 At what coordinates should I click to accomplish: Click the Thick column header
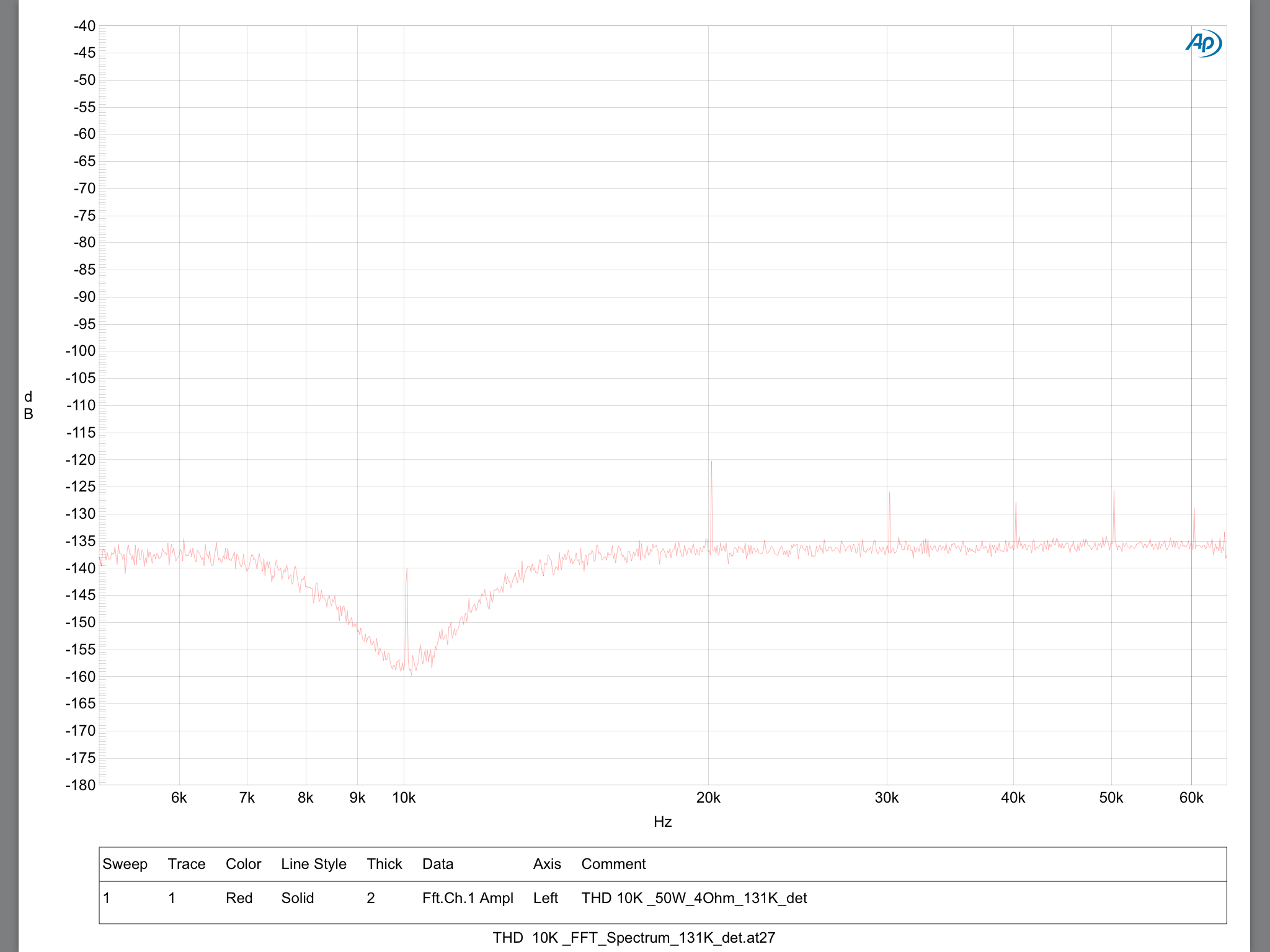[x=384, y=864]
